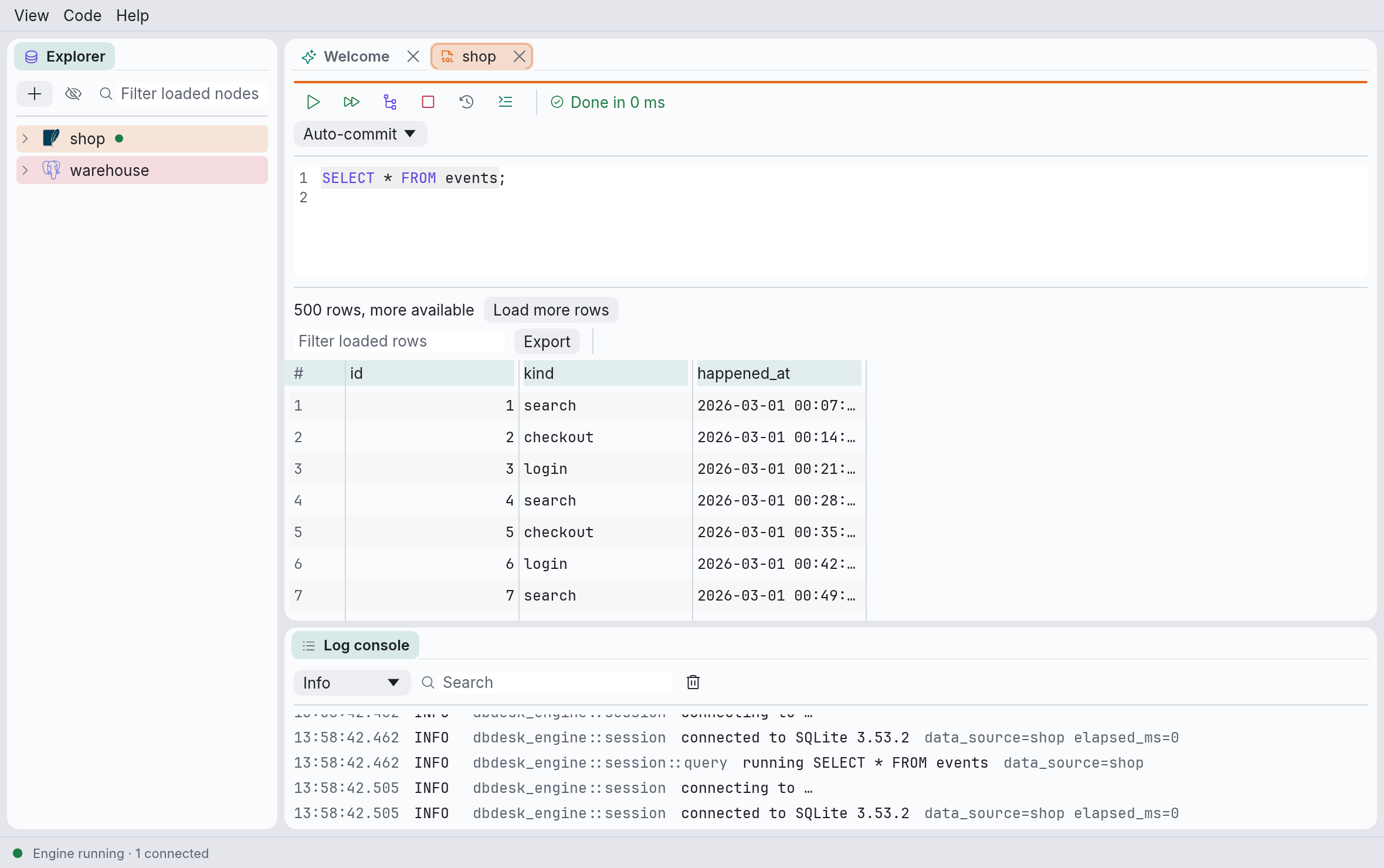Click Engine running status bar text

[x=121, y=853]
